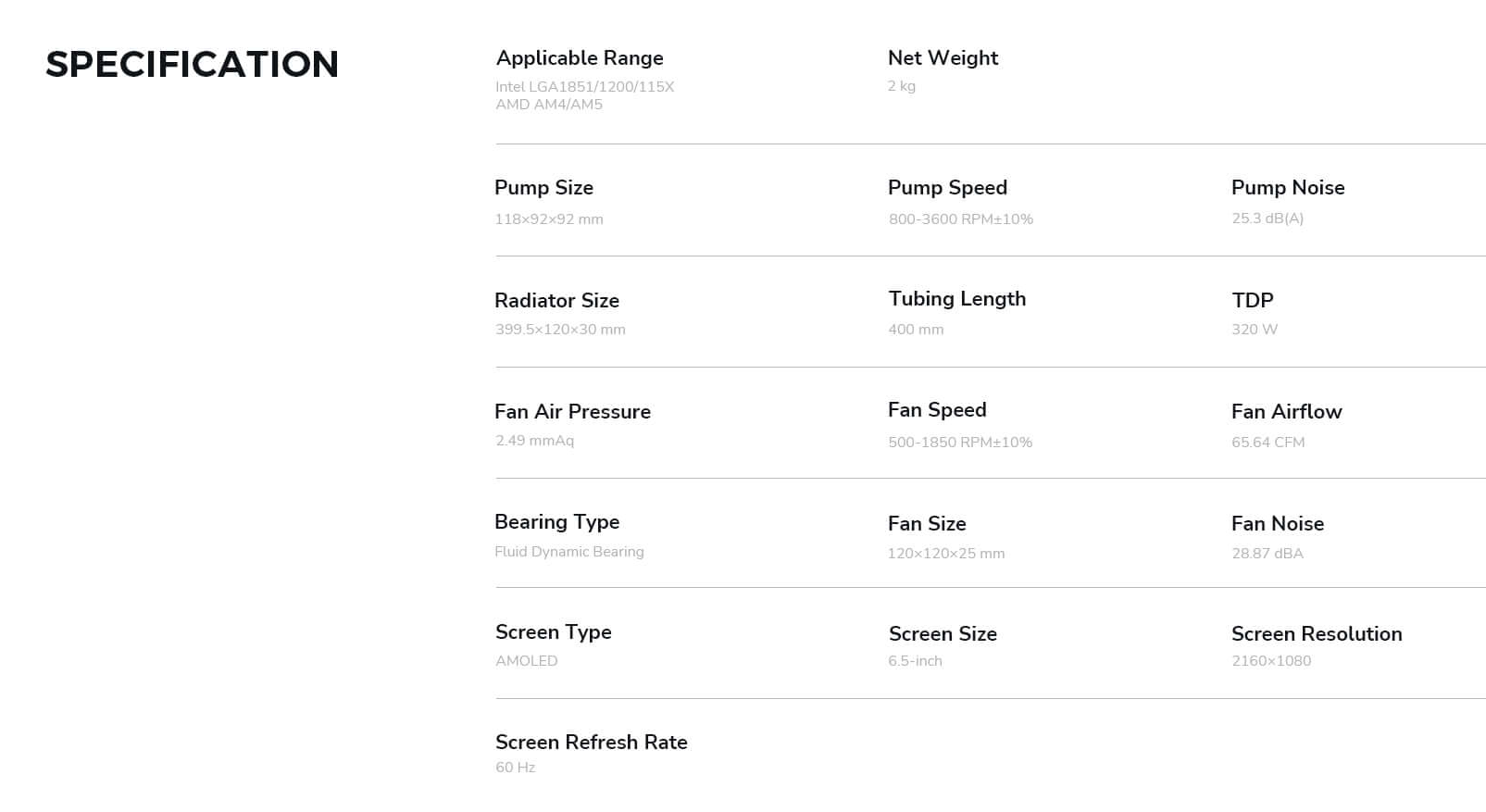Click the Tubing Length label
This screenshot has height=812, width=1486.
tap(957, 298)
